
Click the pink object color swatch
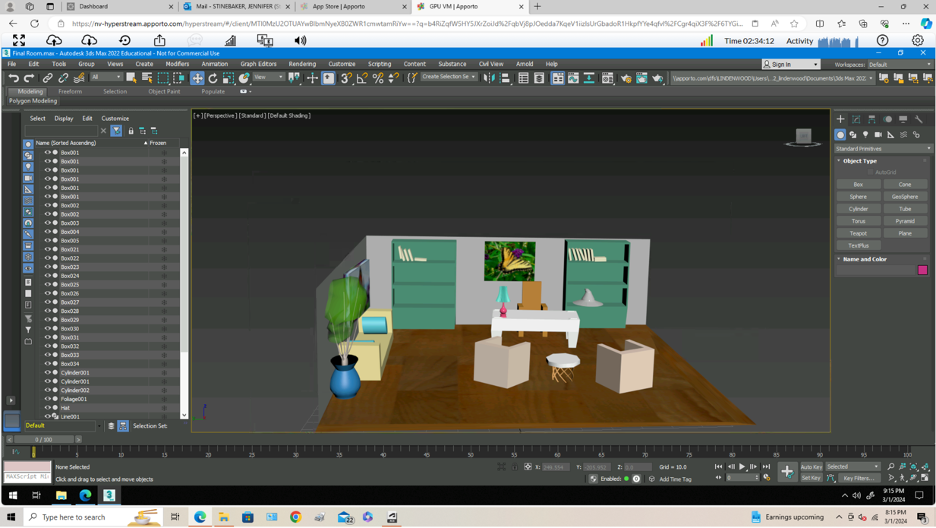[x=922, y=270]
